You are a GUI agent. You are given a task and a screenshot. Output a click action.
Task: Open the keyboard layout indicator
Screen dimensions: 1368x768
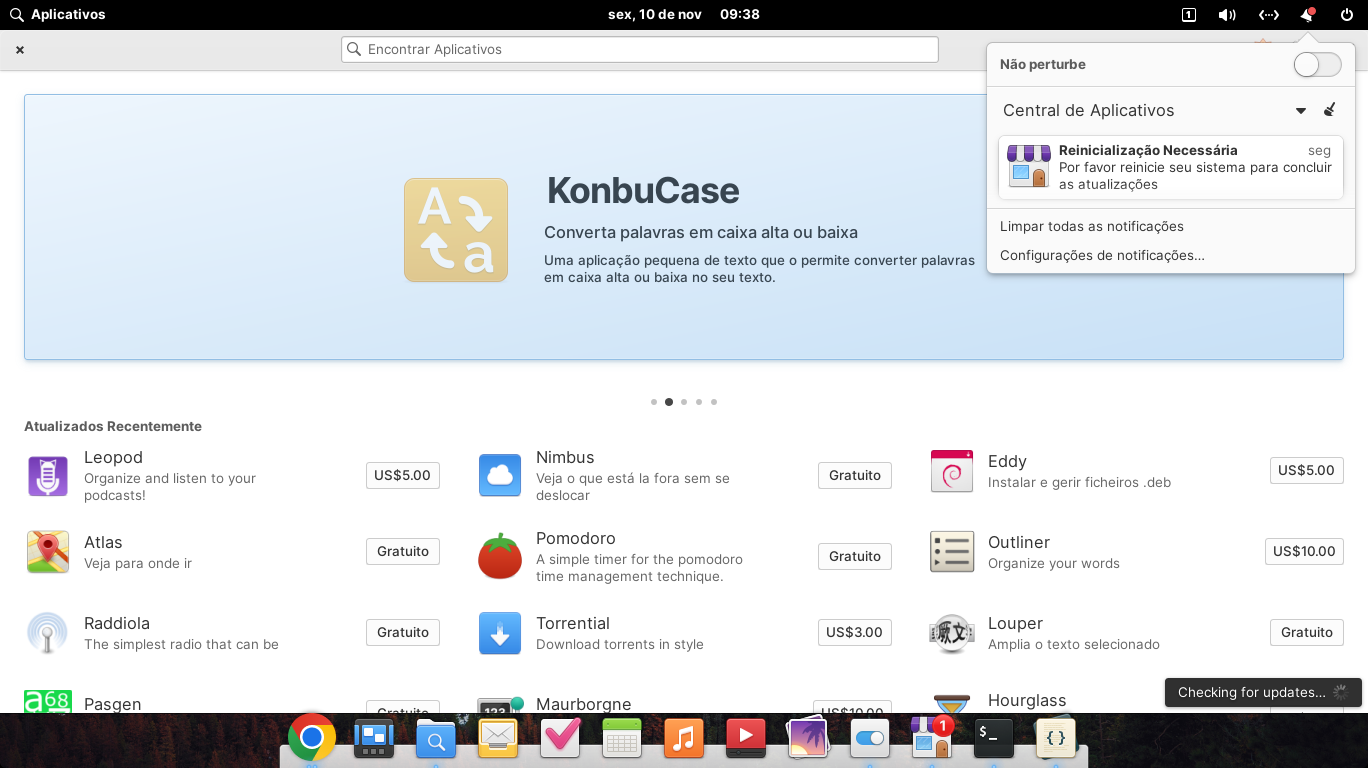[1188, 15]
